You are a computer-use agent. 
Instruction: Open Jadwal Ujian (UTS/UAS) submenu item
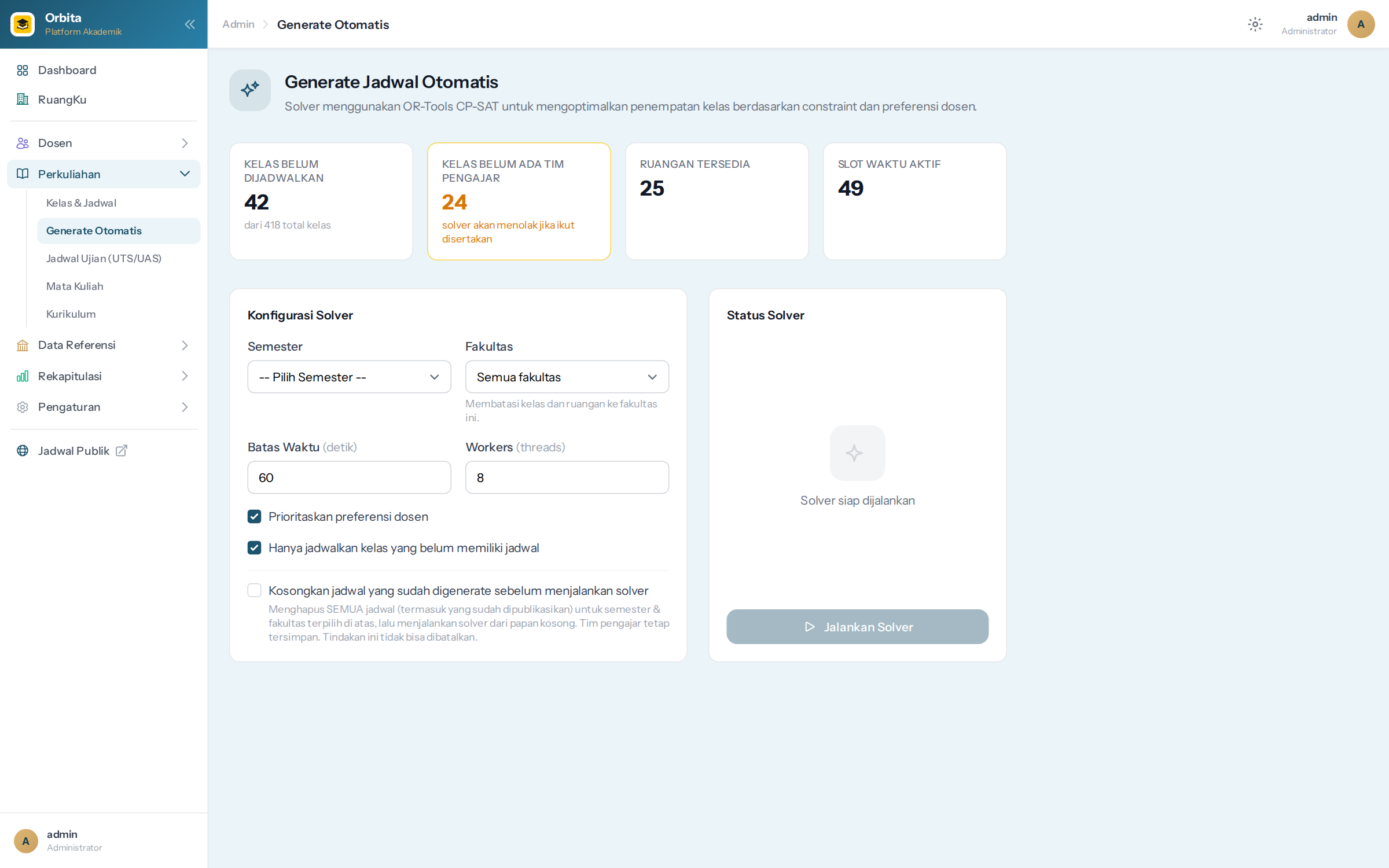coord(119,259)
